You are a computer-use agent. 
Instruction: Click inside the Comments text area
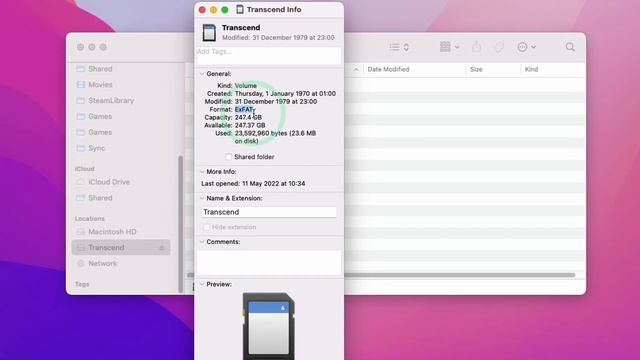coord(269,262)
